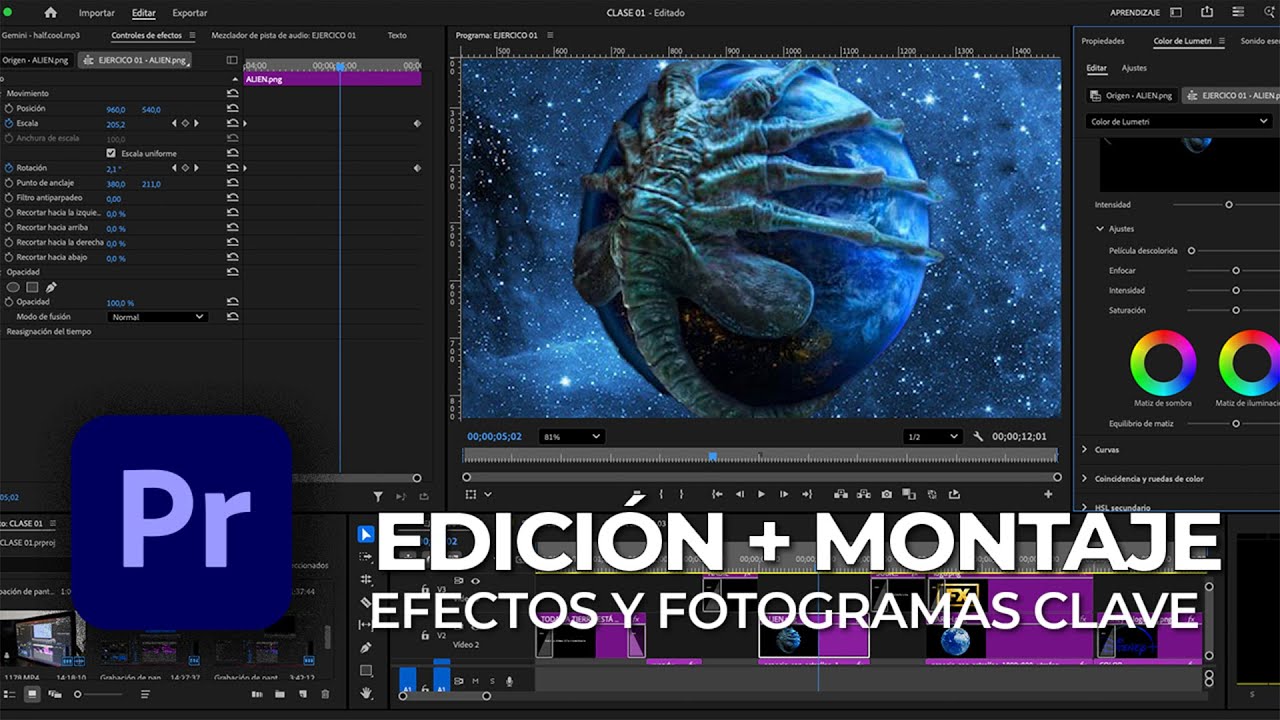Enable Opacidad animation stopwatch
The height and width of the screenshot is (720, 1280).
point(9,302)
